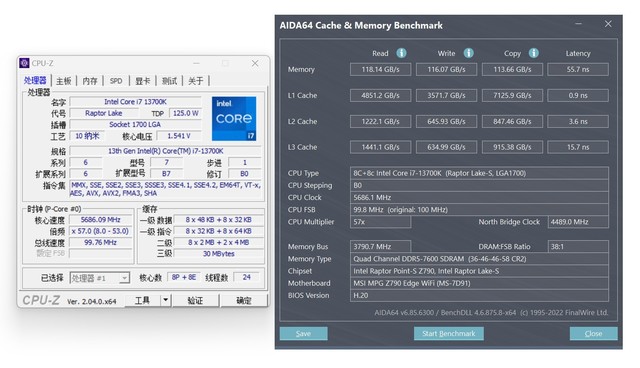Click L3 Cache Write value 634.99 GB/s

click(x=446, y=147)
